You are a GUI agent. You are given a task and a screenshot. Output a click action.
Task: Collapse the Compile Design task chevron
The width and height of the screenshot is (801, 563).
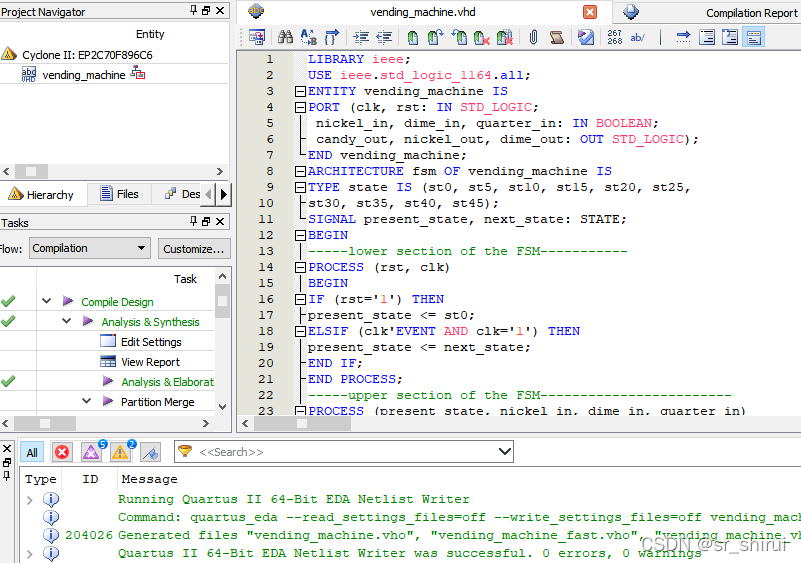(x=46, y=301)
